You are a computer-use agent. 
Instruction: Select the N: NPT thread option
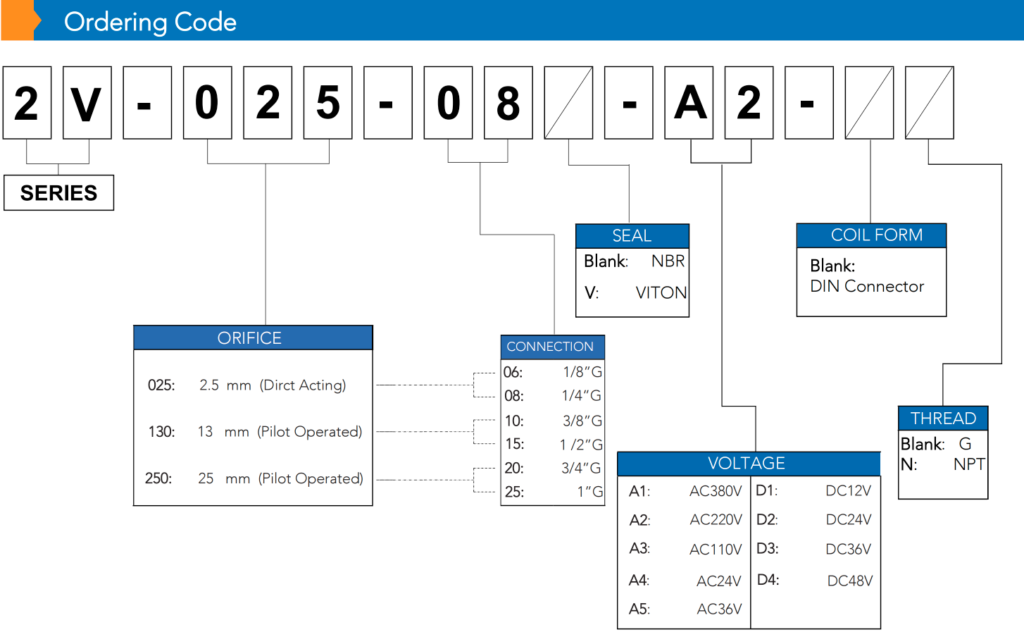point(943,465)
